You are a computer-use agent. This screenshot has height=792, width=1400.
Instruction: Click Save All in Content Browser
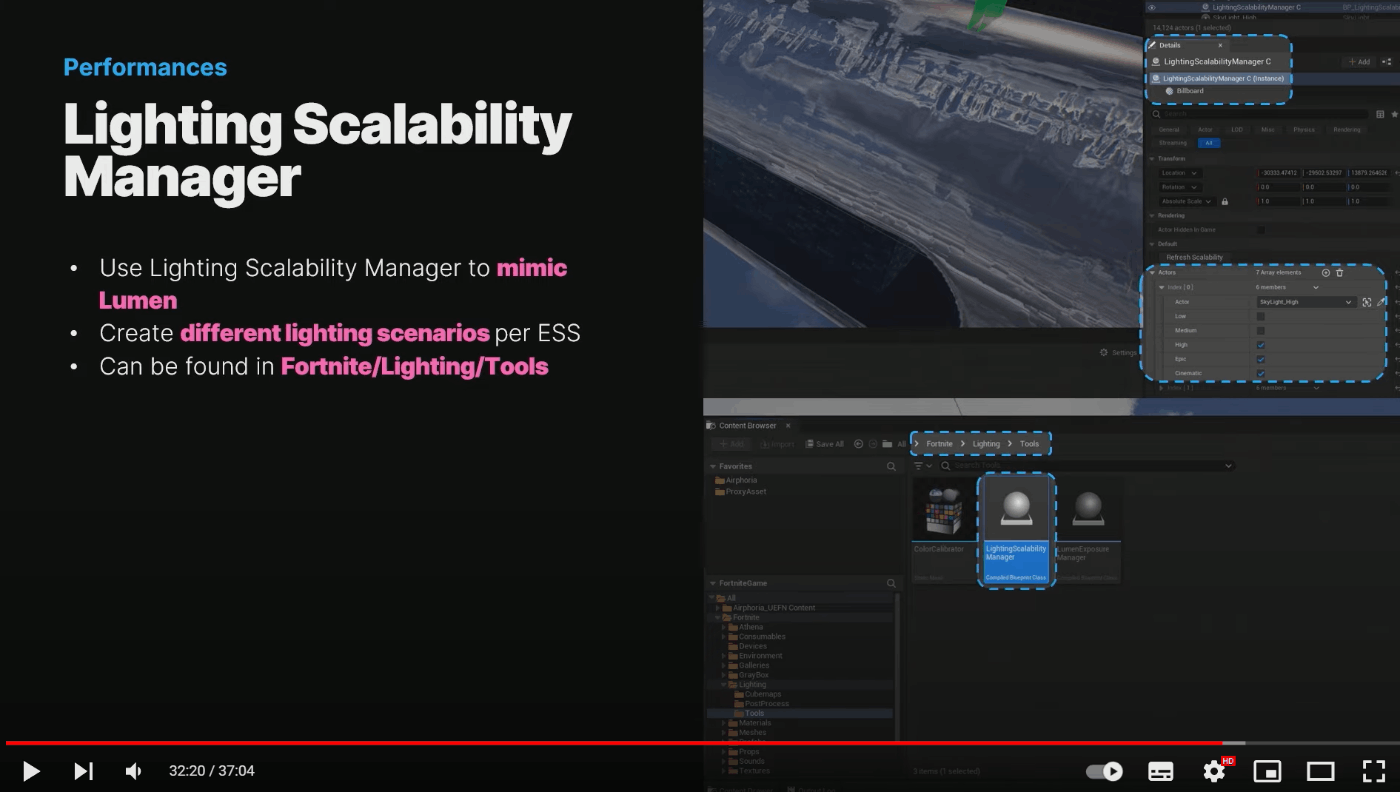click(x=824, y=444)
